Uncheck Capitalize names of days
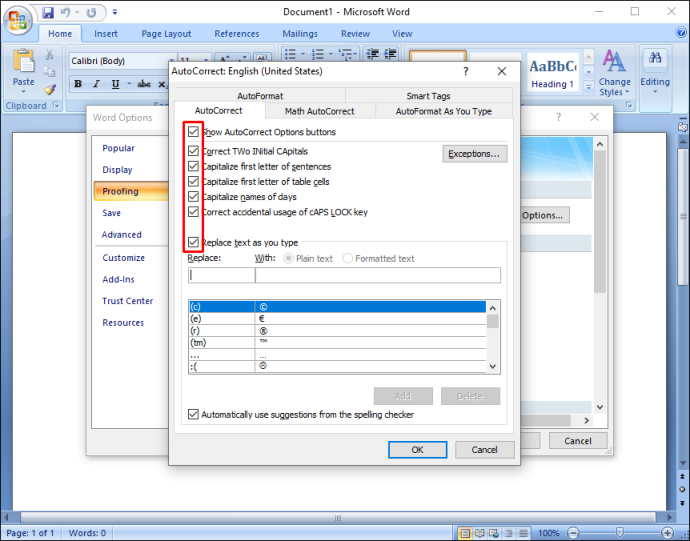This screenshot has height=541, width=690. click(193, 196)
